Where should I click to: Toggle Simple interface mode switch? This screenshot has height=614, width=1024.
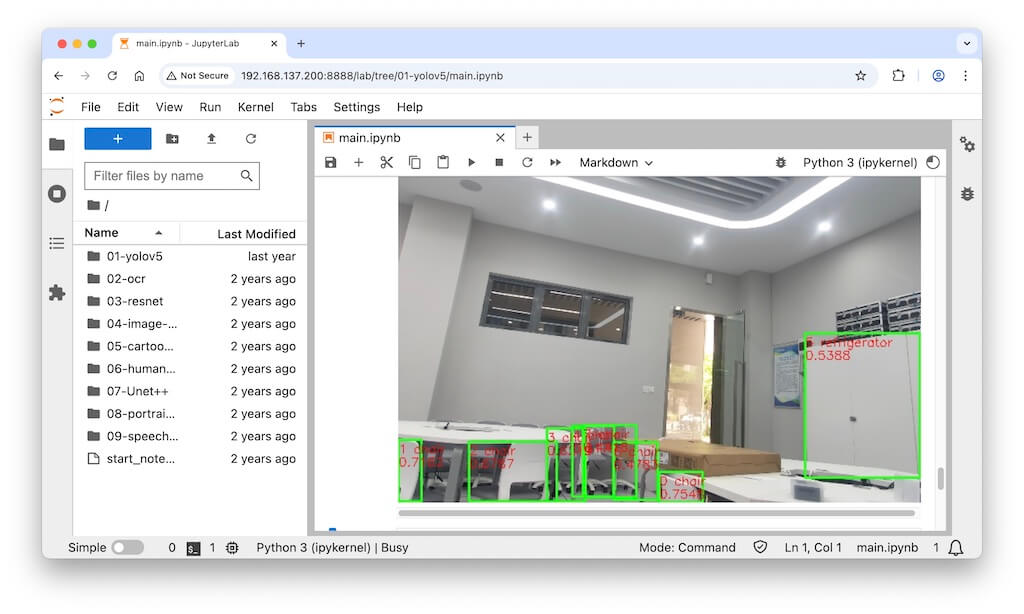tap(127, 547)
